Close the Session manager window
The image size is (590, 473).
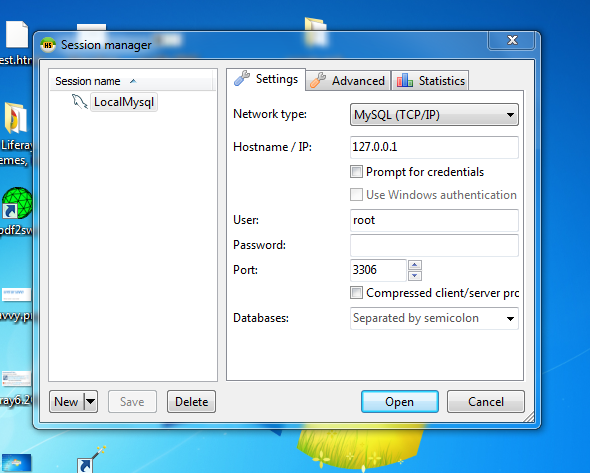512,40
